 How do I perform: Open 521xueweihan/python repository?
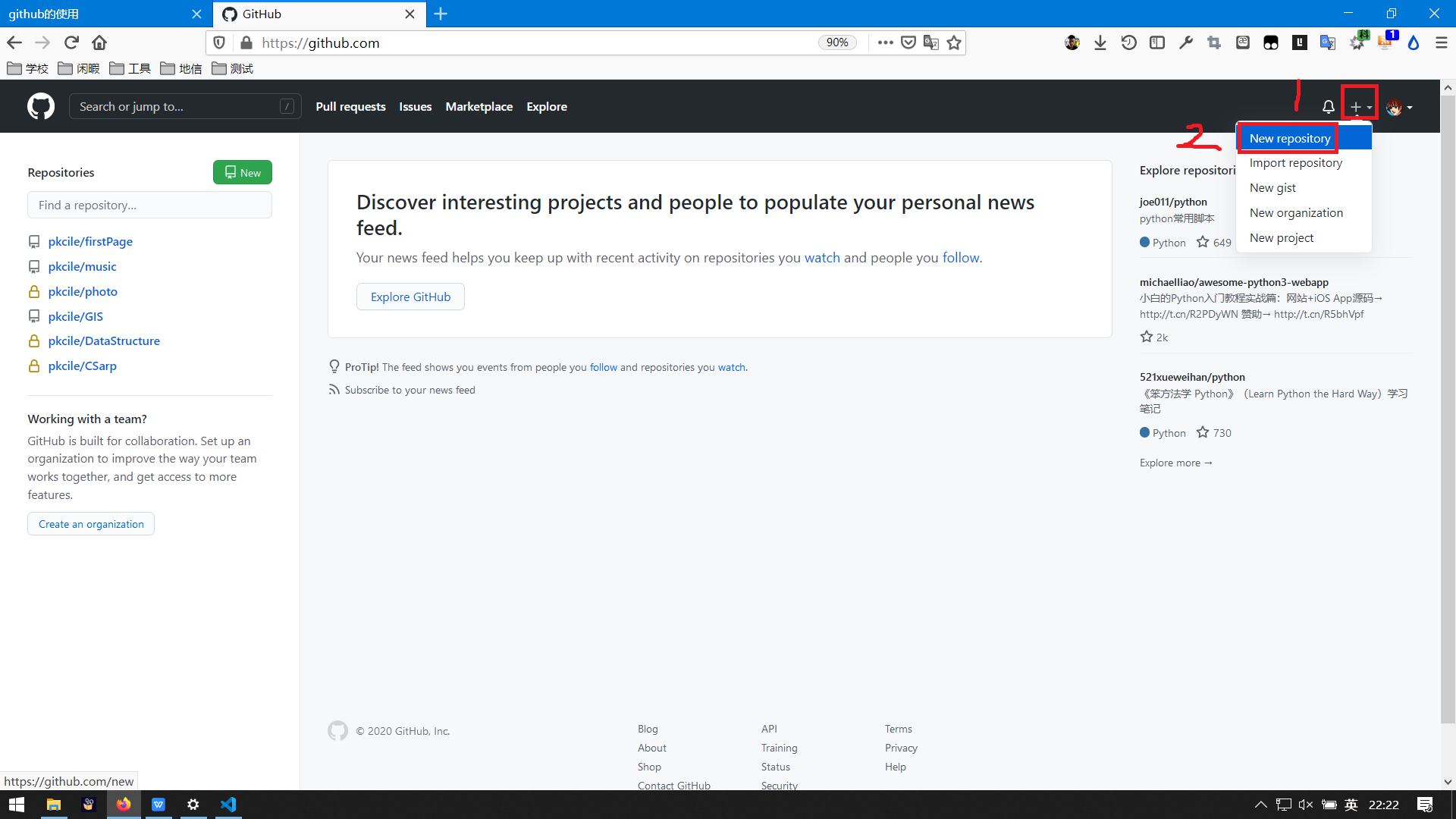1192,377
